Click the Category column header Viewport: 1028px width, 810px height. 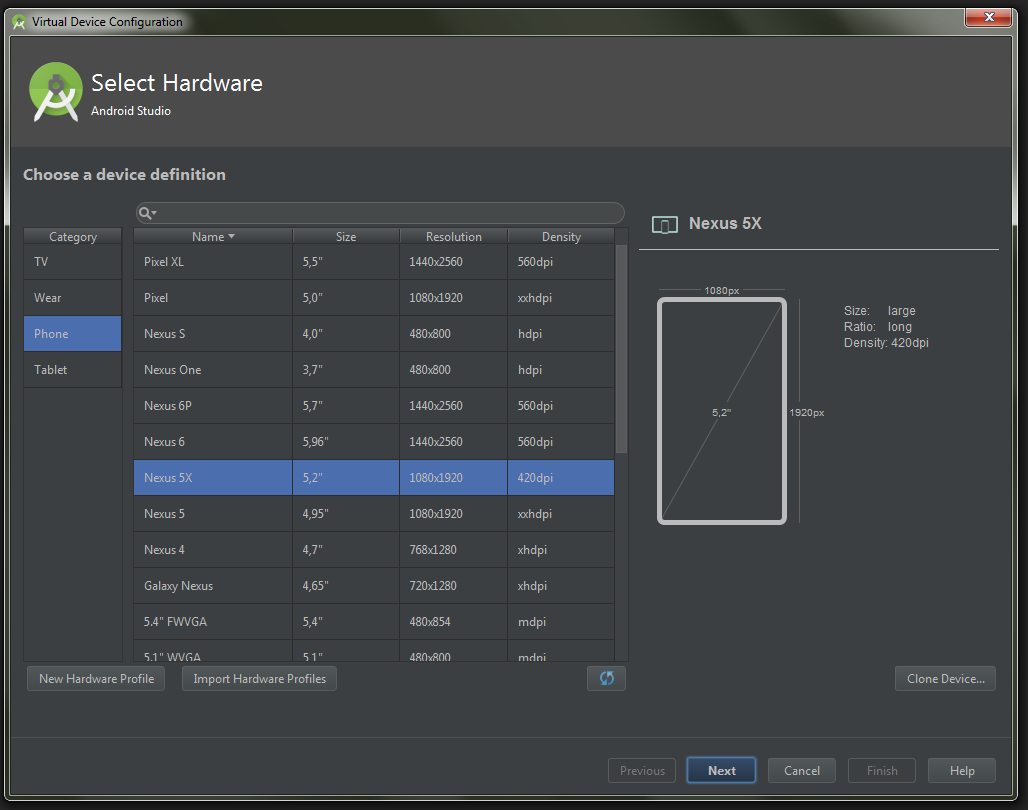point(73,237)
